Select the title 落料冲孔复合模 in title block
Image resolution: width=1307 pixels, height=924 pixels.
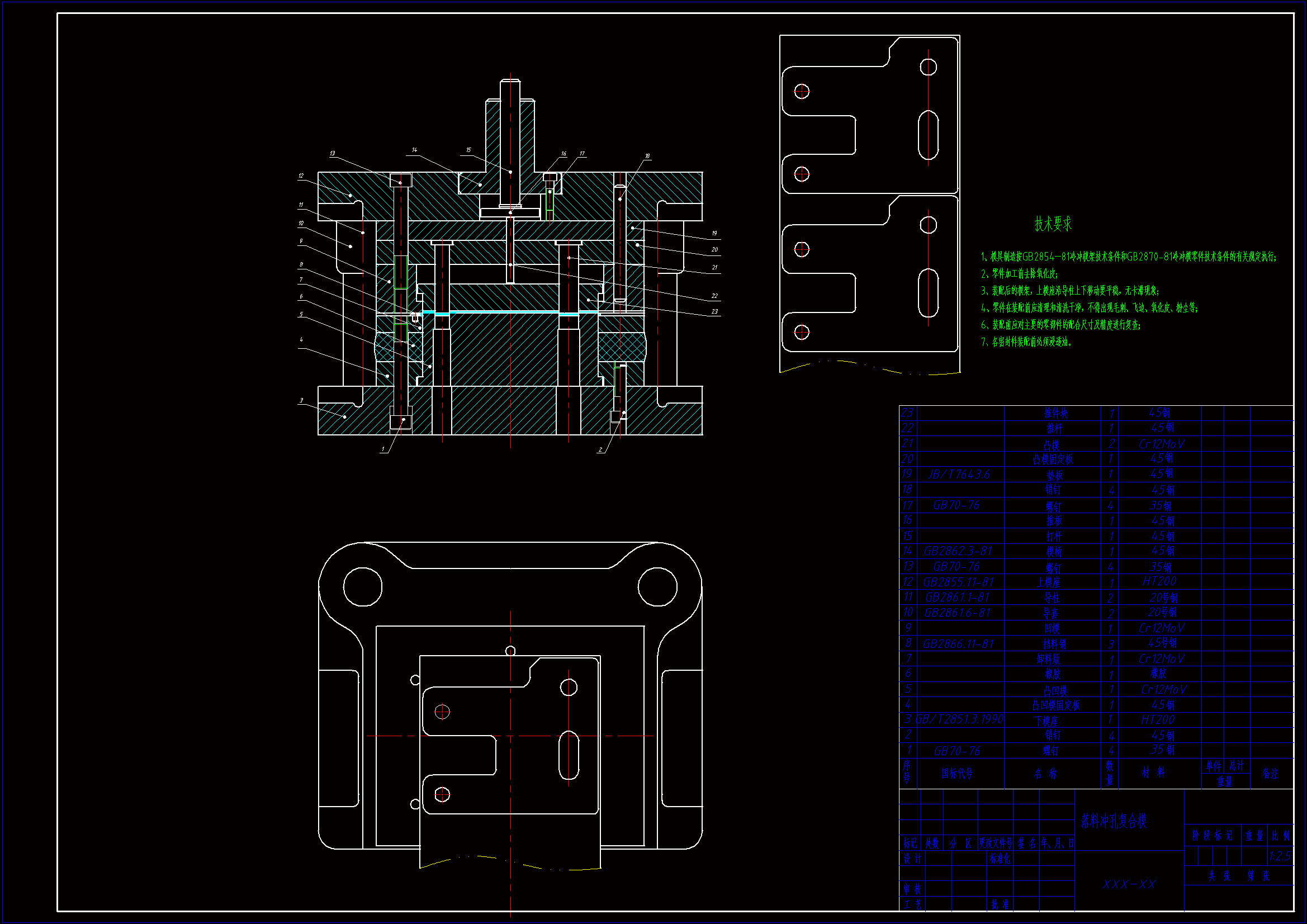tap(1114, 821)
